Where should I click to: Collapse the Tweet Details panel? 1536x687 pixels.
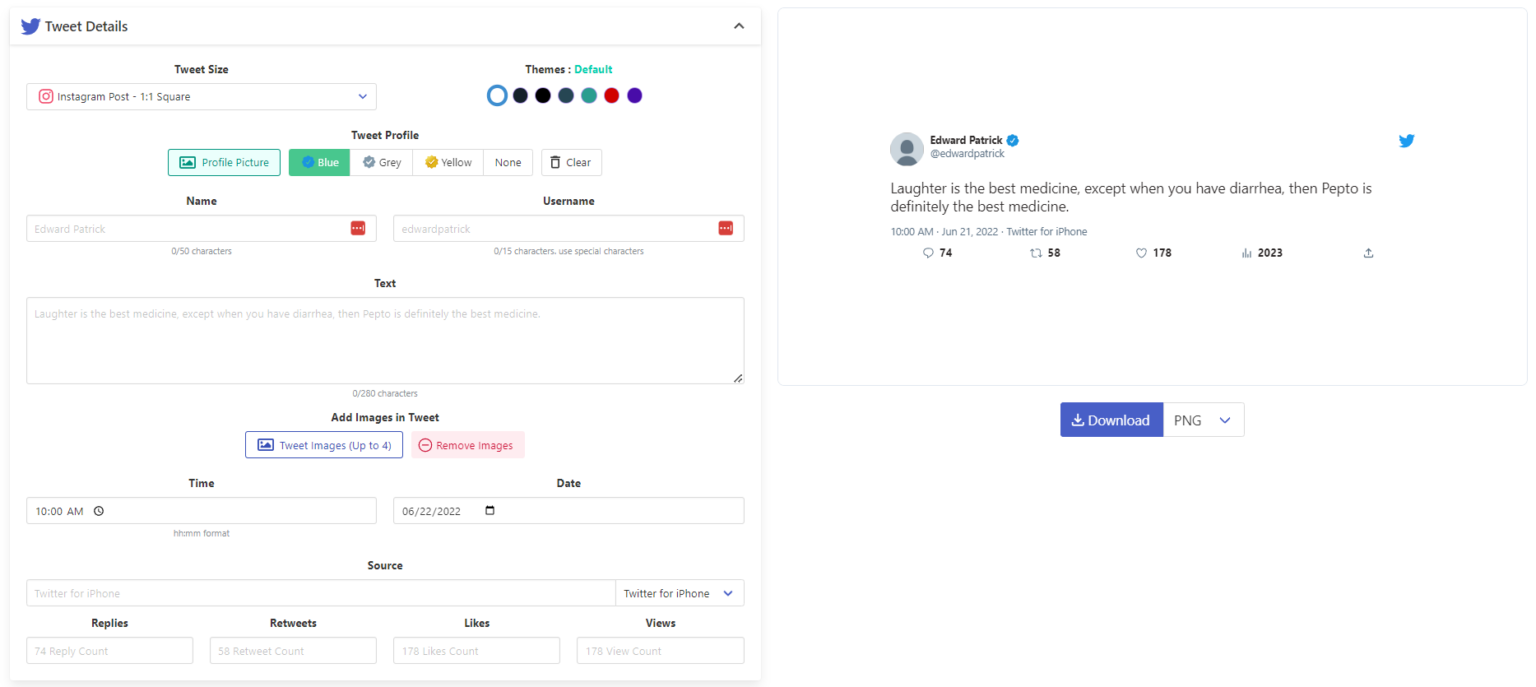tap(738, 26)
